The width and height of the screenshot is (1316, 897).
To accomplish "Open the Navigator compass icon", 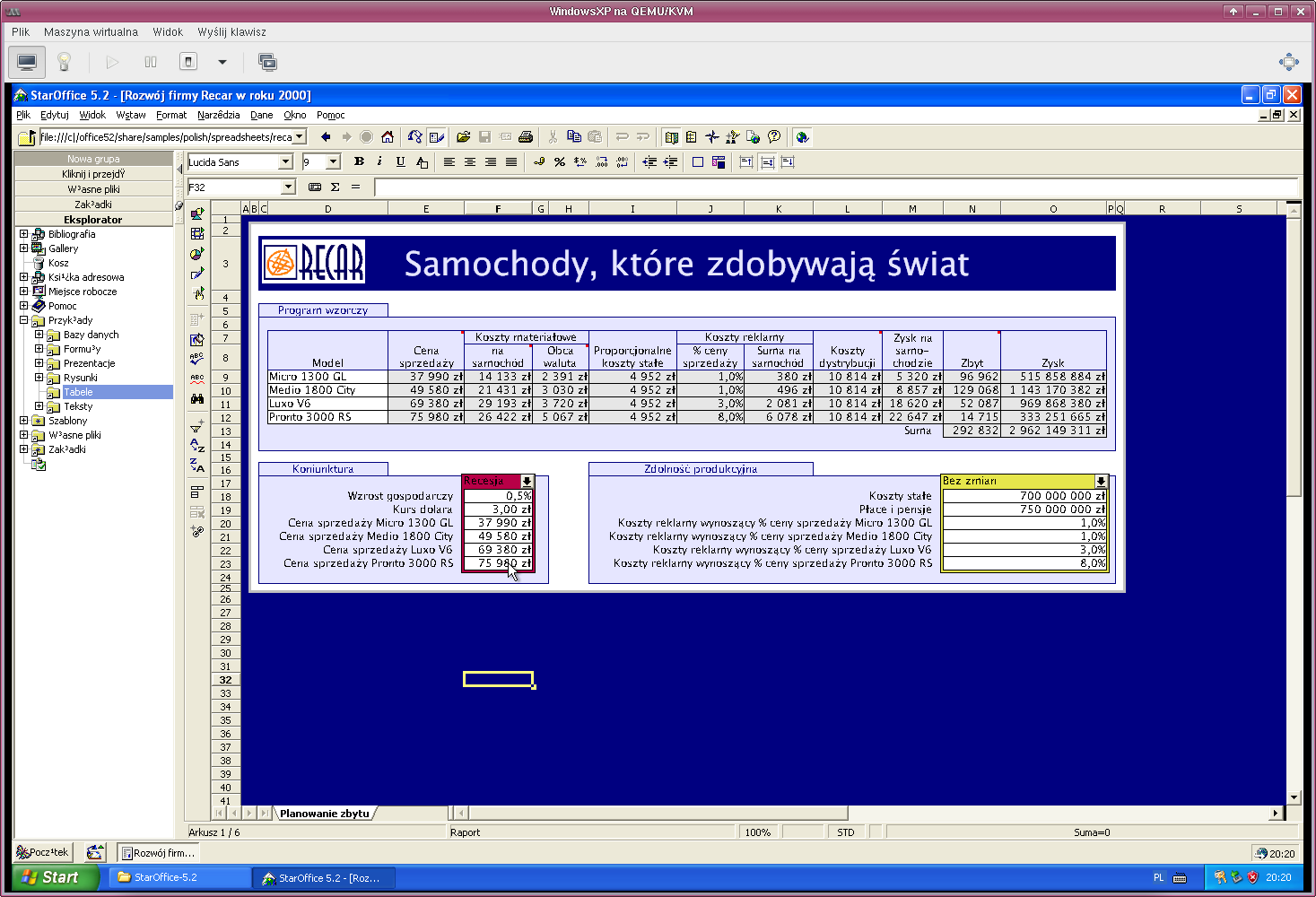I will (712, 137).
